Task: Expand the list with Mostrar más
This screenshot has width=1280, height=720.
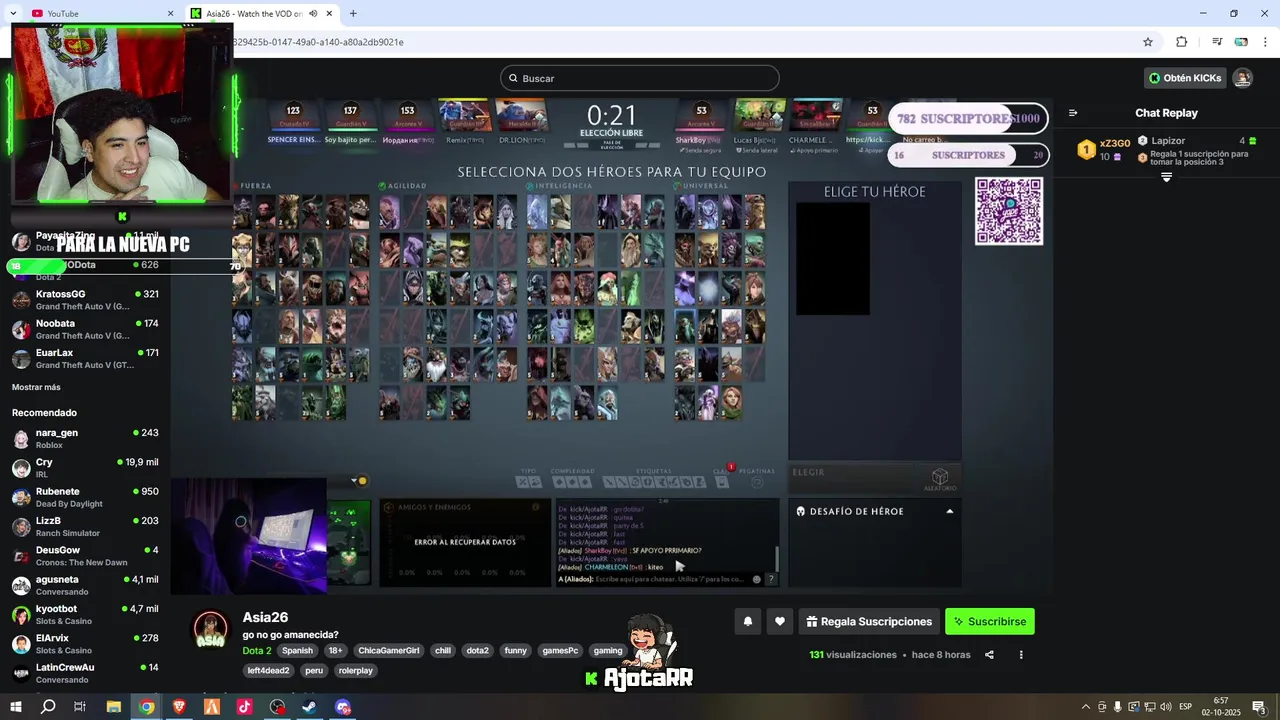Action: pos(36,387)
